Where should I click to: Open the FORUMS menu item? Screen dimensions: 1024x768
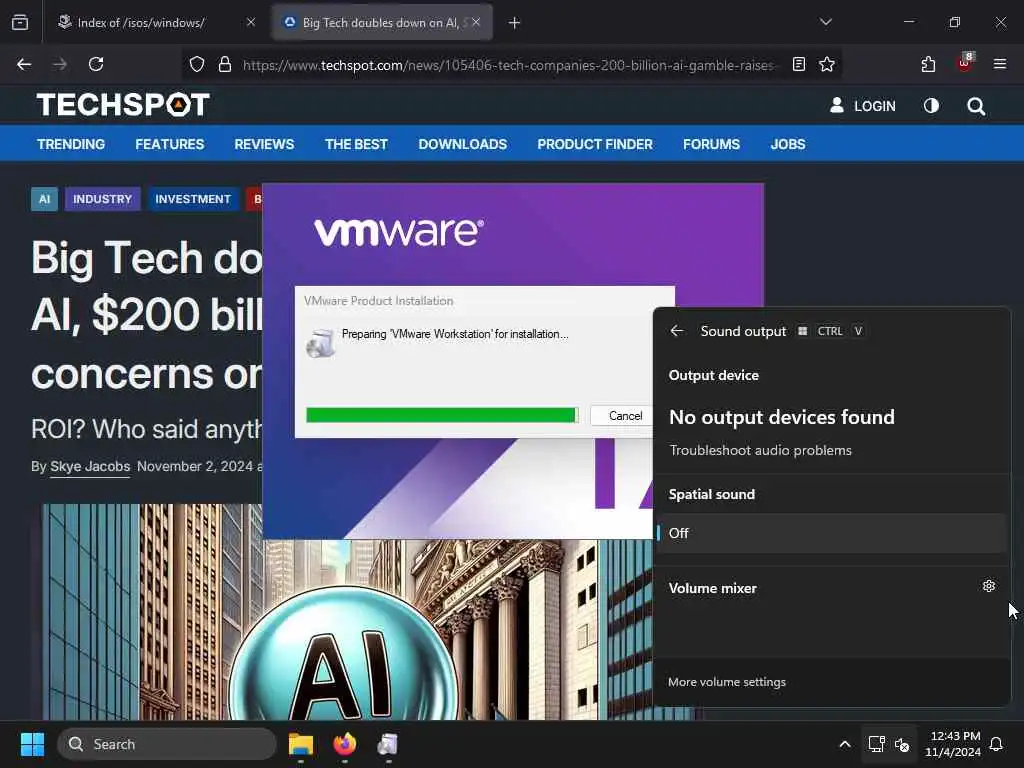click(x=711, y=144)
